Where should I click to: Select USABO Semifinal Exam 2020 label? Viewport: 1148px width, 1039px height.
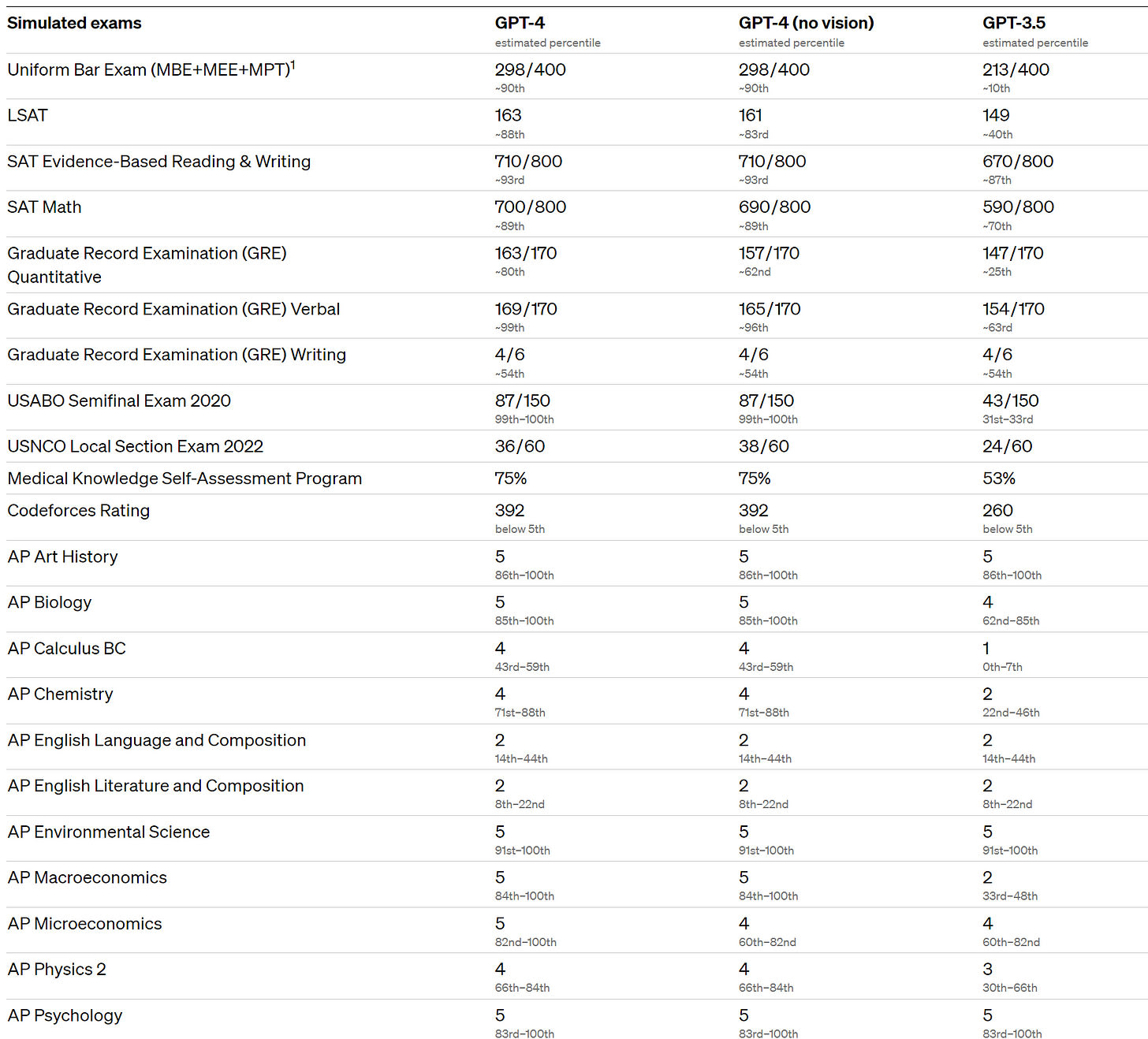click(x=119, y=401)
